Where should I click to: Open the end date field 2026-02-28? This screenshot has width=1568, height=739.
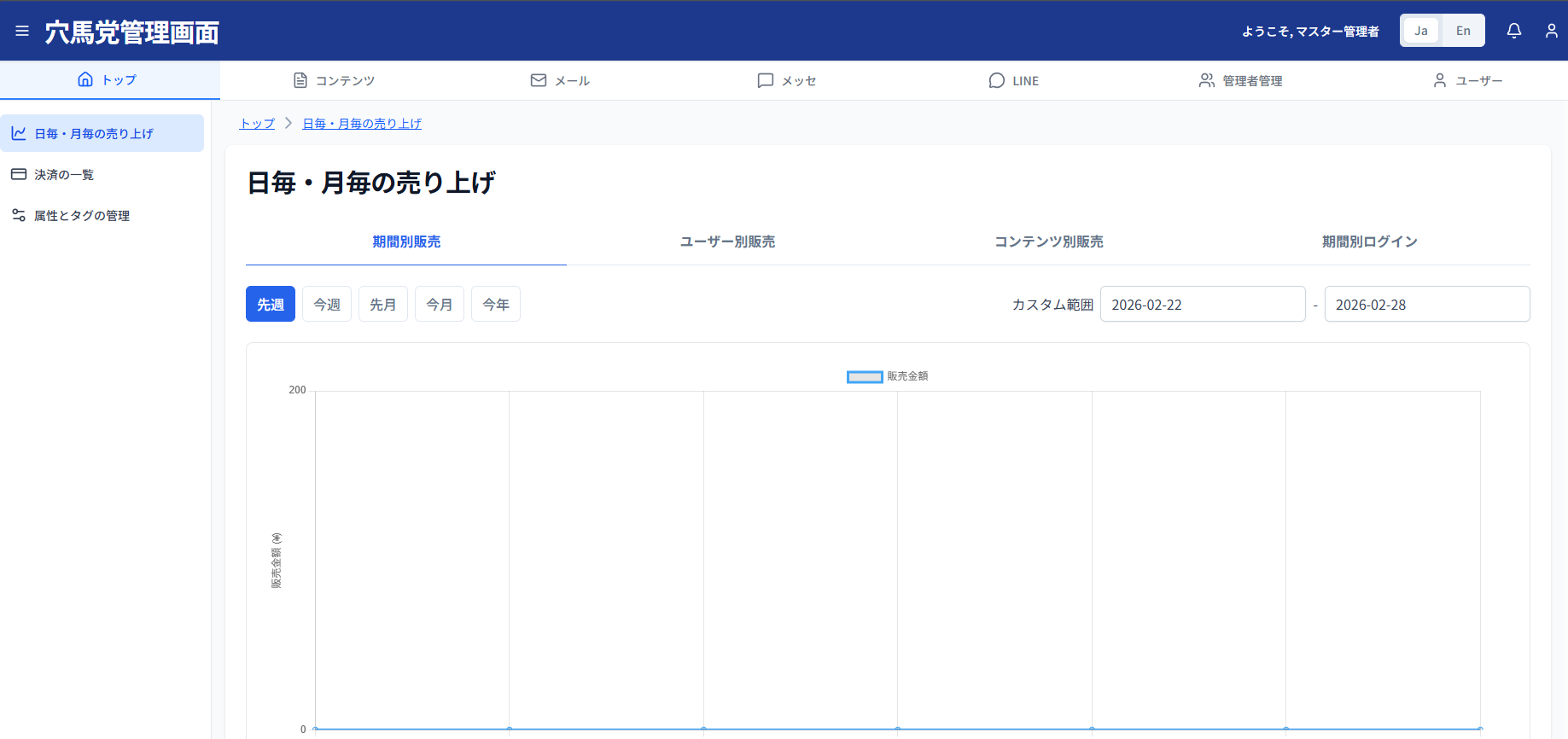[x=1426, y=305]
